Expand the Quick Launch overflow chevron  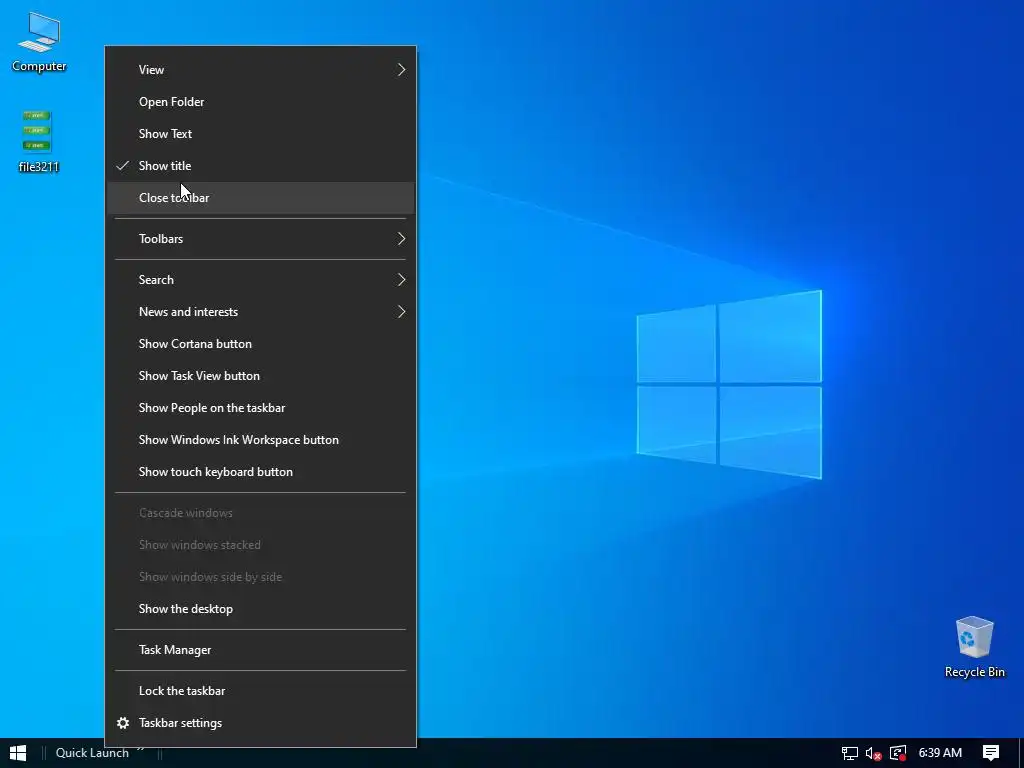pos(141,749)
